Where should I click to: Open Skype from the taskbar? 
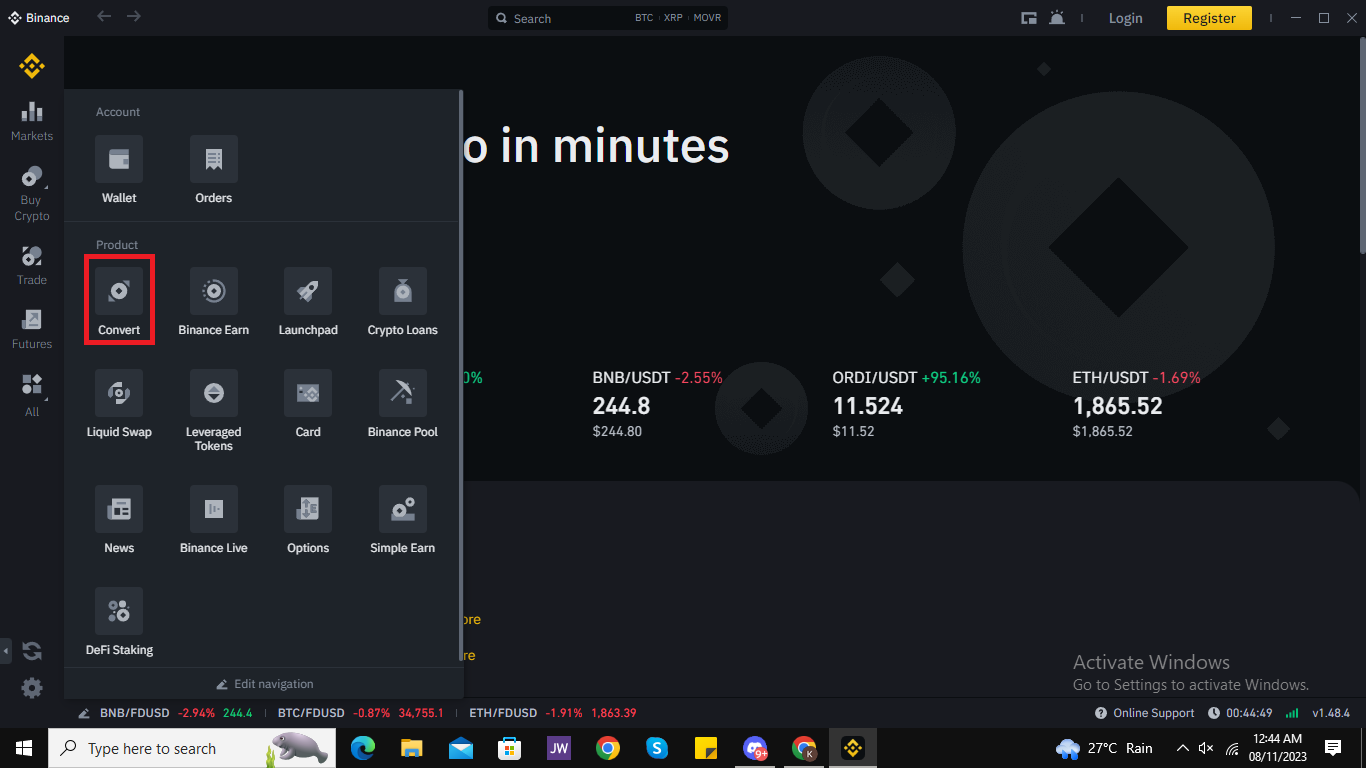point(657,748)
